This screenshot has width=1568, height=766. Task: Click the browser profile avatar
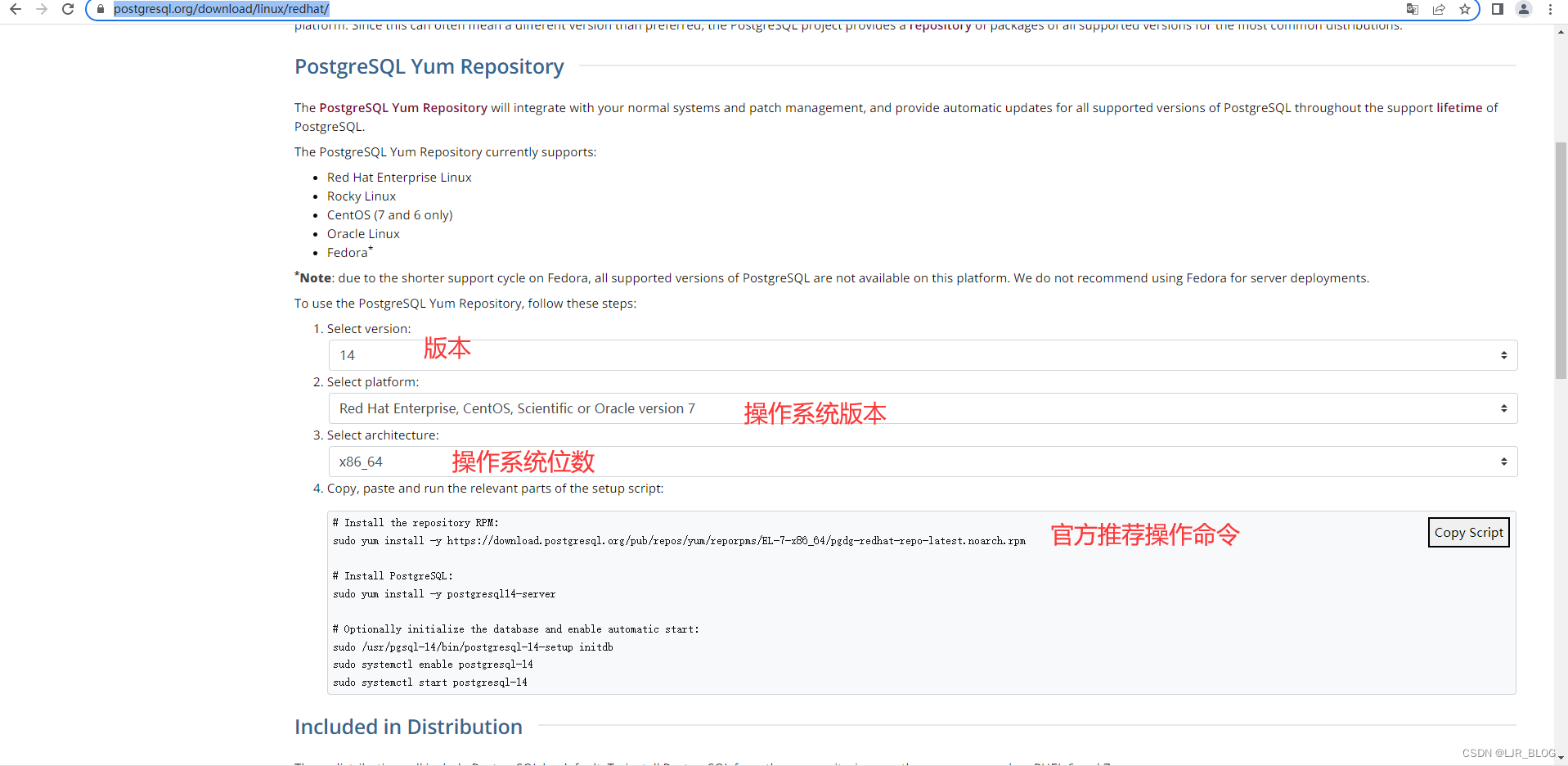click(x=1523, y=10)
